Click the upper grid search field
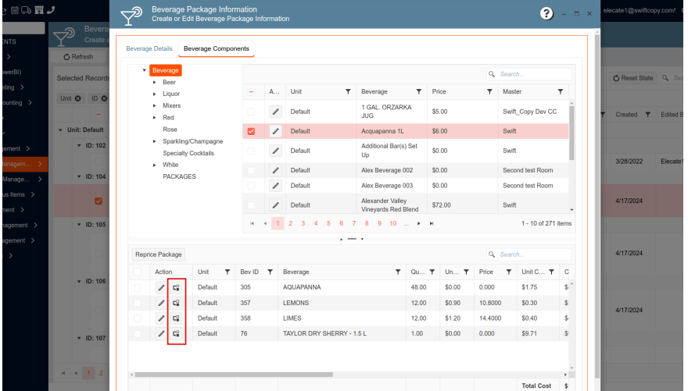The image size is (688, 391). pyautogui.click(x=529, y=74)
